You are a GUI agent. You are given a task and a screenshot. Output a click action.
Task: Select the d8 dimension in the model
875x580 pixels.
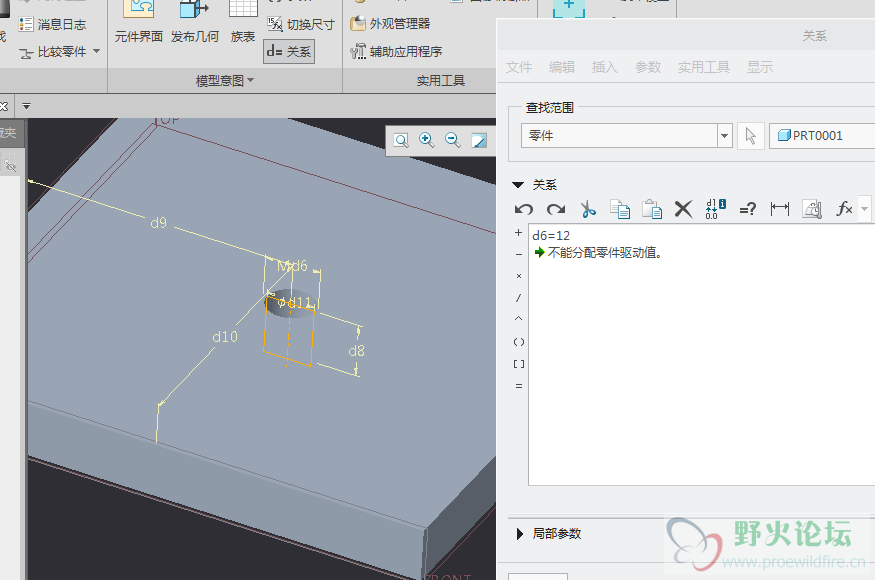(x=356, y=351)
